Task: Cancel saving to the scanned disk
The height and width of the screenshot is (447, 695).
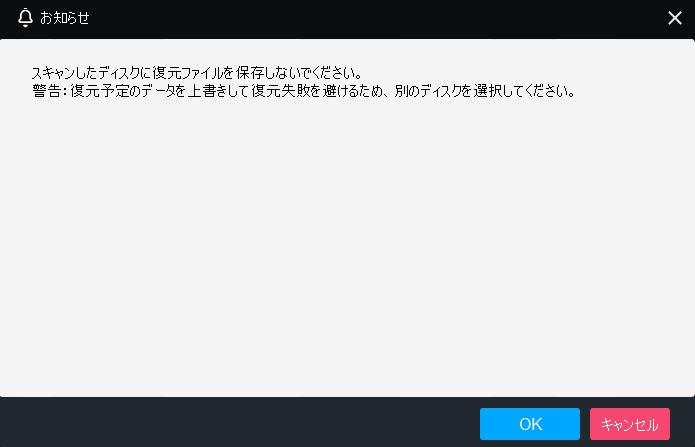Action: (x=630, y=424)
